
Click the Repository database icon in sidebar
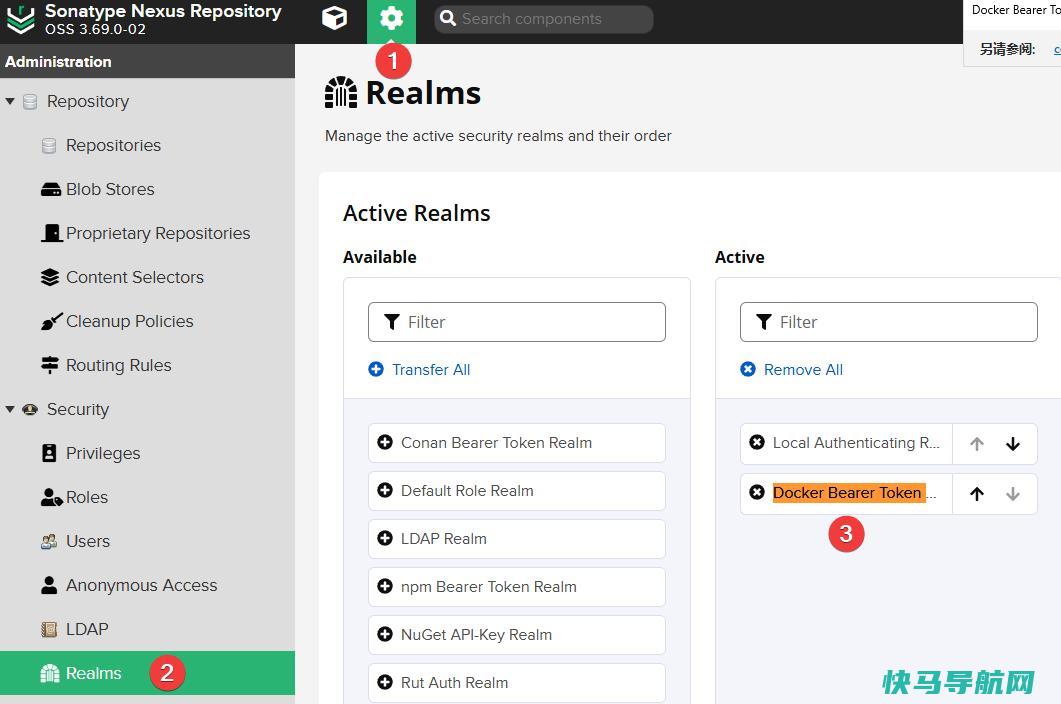30,102
